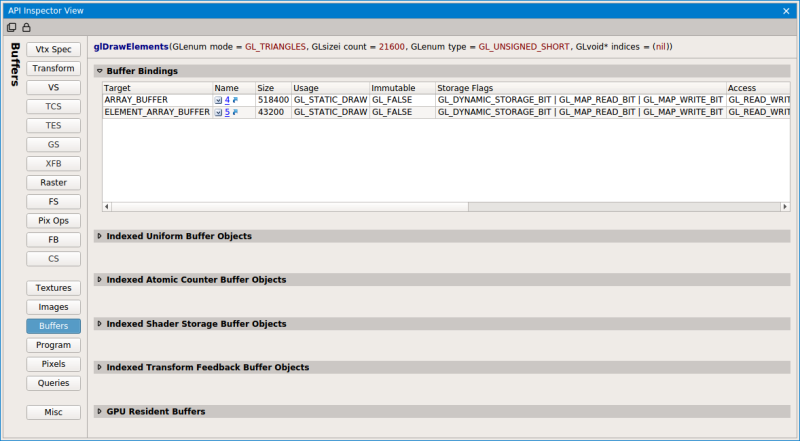The image size is (800, 441).
Task: Toggle the lock icon in the toolbar
Action: (26, 28)
